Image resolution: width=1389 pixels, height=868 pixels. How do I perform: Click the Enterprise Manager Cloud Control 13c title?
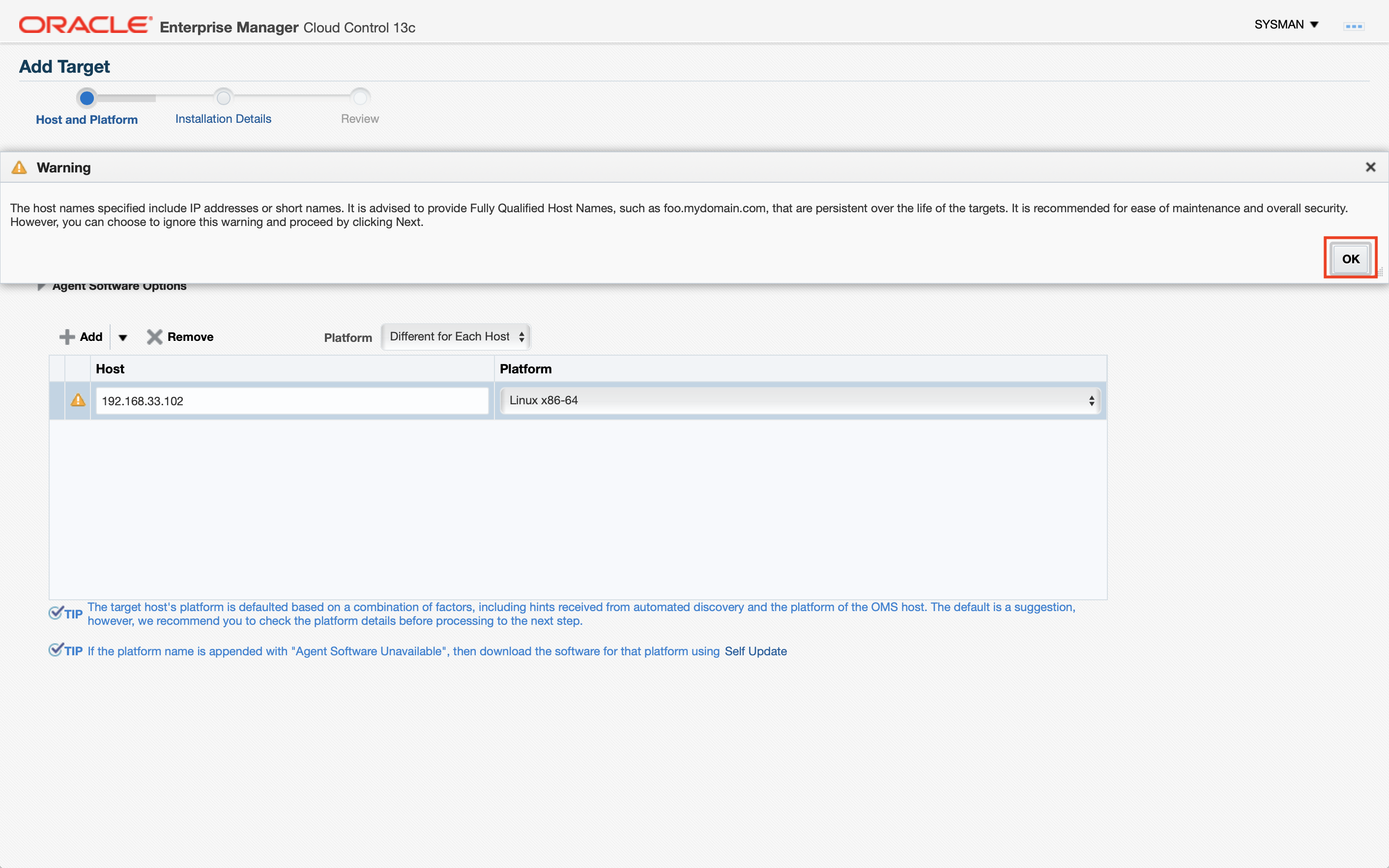pos(287,28)
